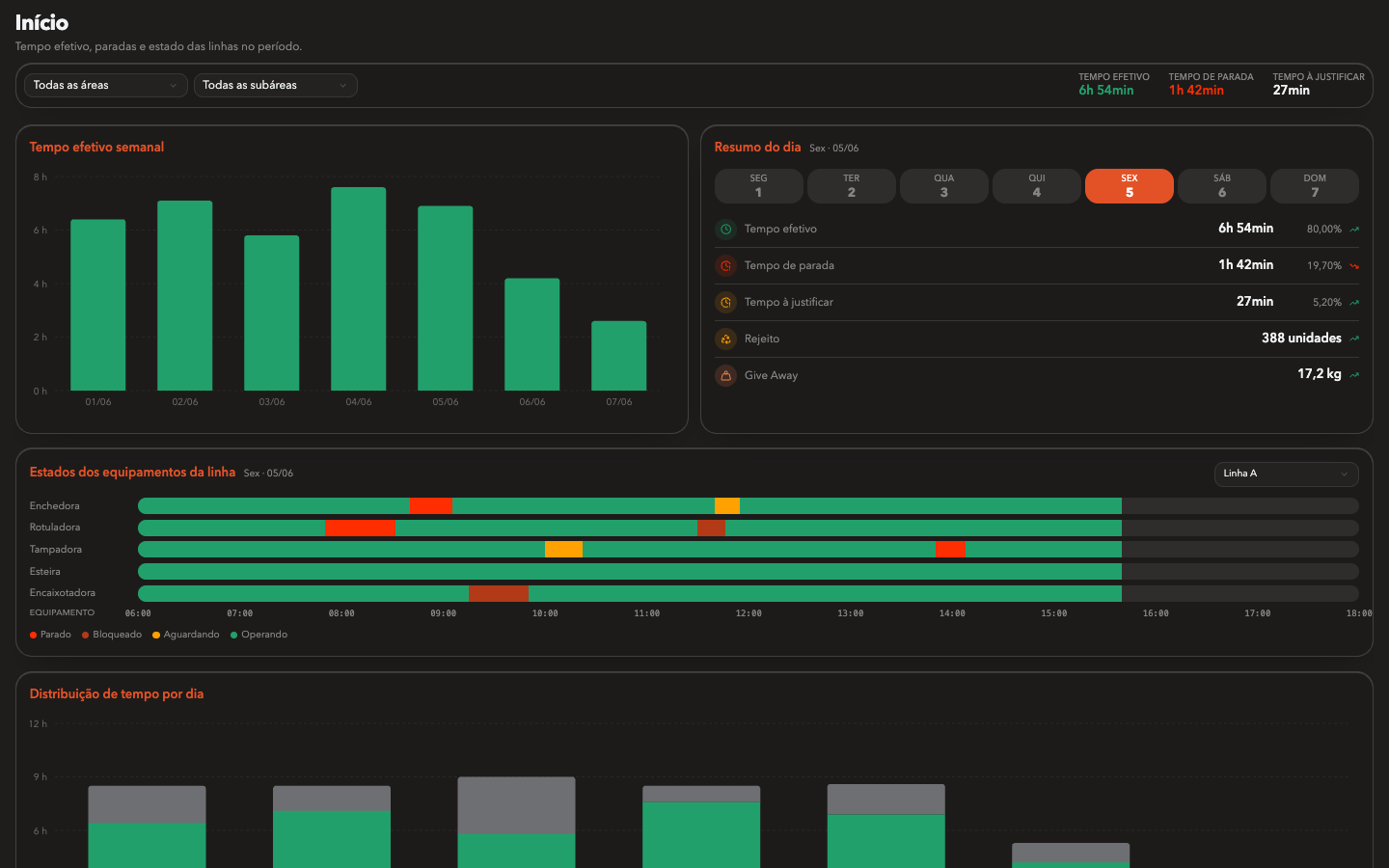Switch to the SEG 1 day tab
Screen dimensions: 1389x868
759,186
